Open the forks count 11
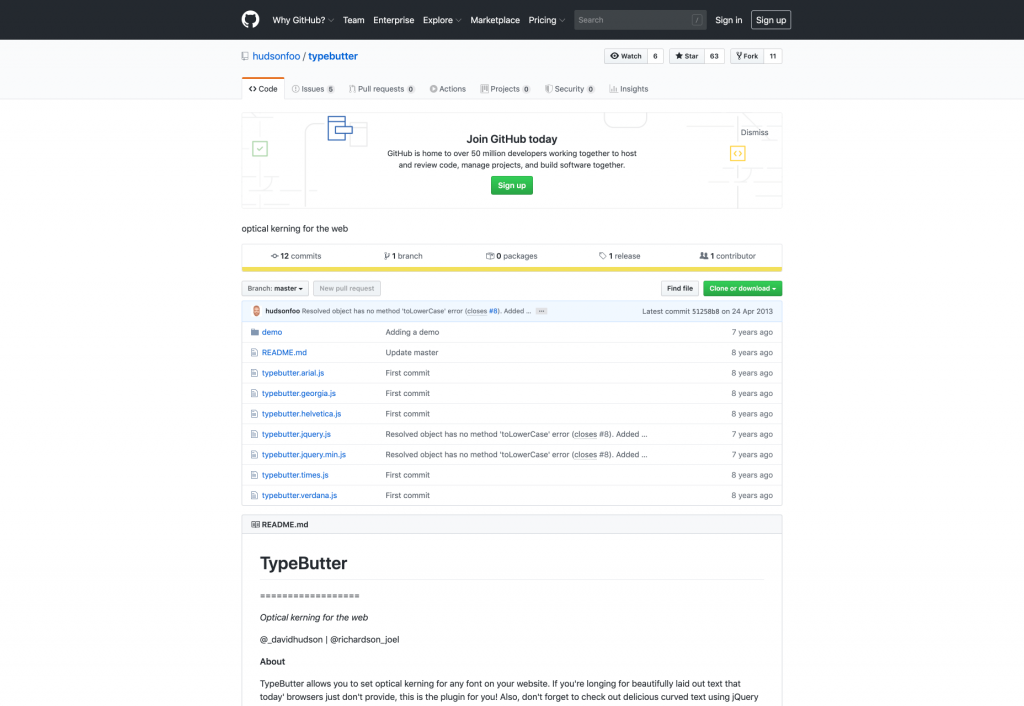 (773, 56)
